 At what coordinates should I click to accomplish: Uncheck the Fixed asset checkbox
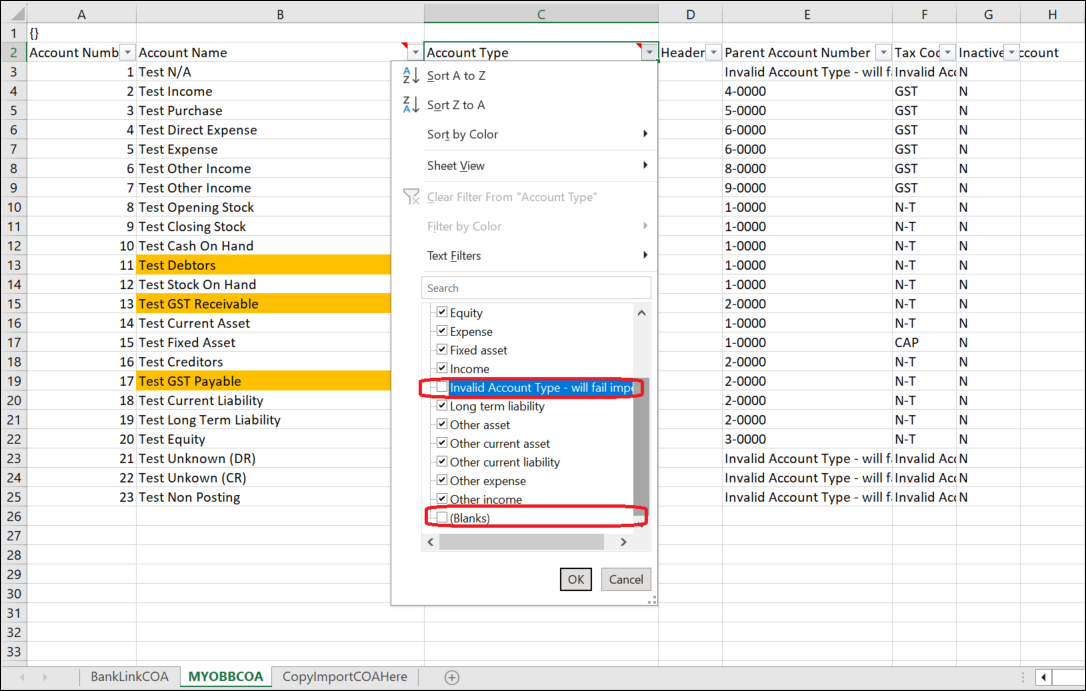442,350
